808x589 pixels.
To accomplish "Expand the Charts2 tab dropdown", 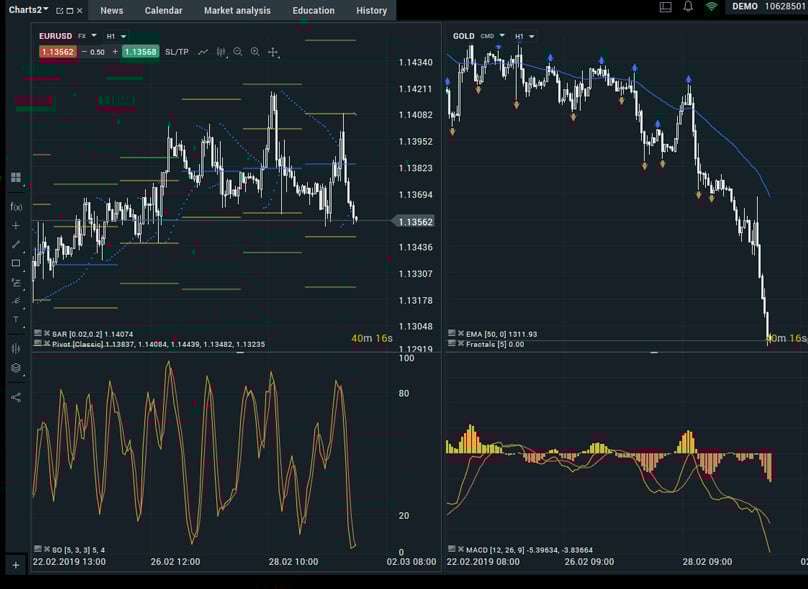I will pyautogui.click(x=46, y=9).
